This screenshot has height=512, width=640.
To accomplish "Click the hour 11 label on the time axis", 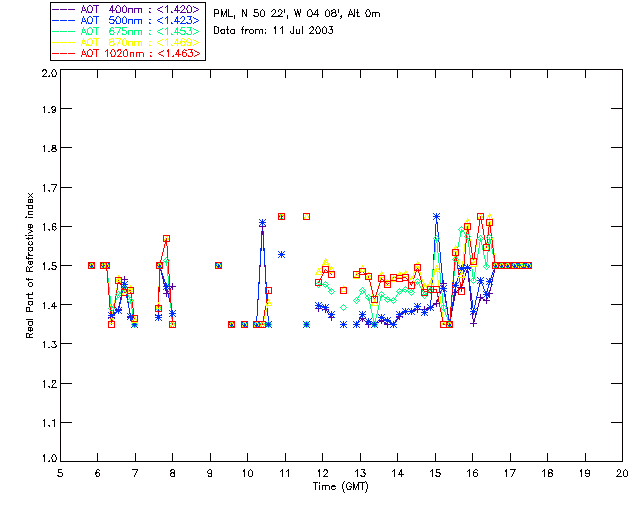I will (285, 473).
